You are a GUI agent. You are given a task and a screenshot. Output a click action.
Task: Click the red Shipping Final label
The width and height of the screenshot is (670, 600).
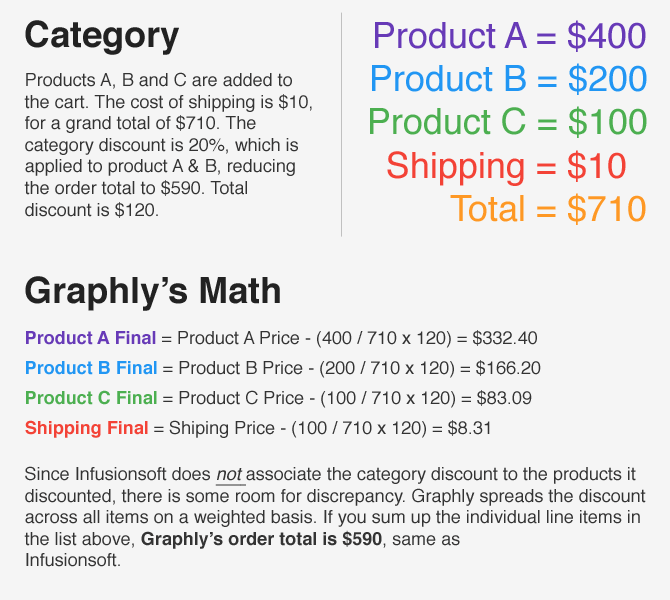87,428
